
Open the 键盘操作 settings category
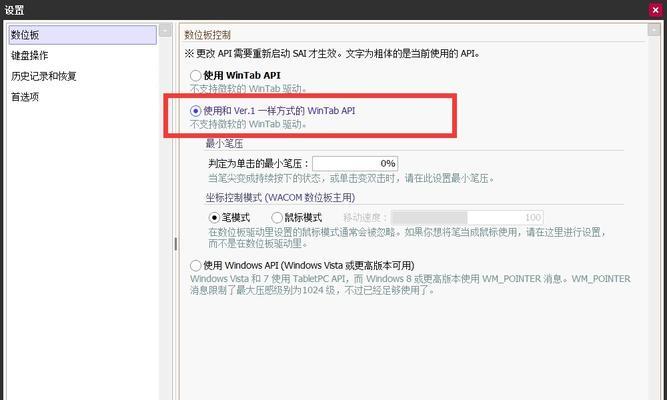30,55
